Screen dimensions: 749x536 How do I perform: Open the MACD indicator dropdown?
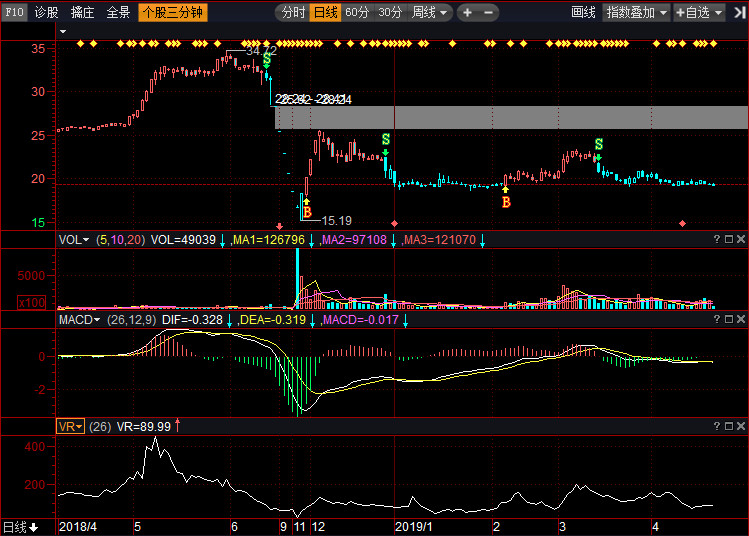pos(79,320)
